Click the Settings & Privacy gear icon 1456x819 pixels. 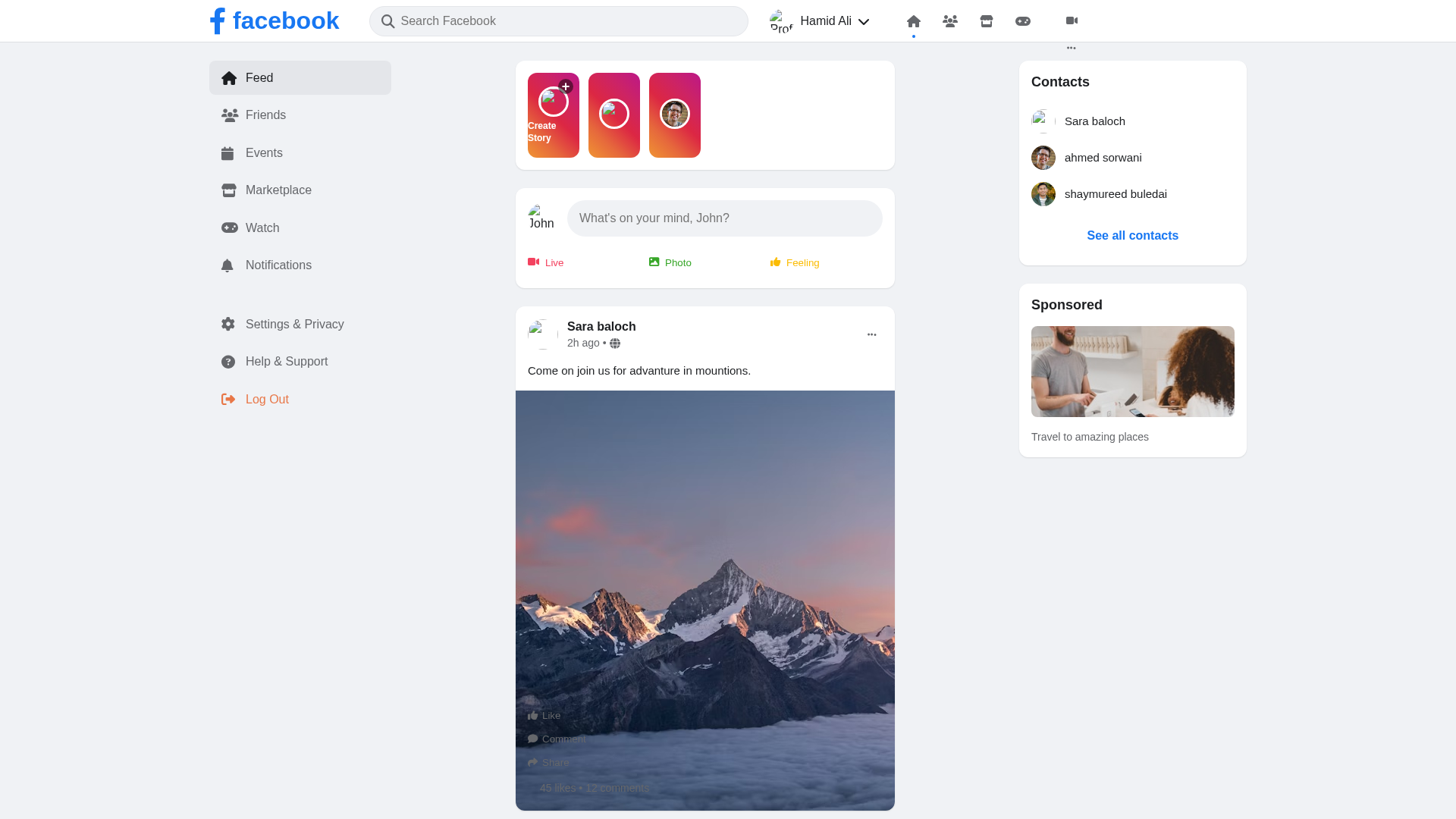[228, 324]
